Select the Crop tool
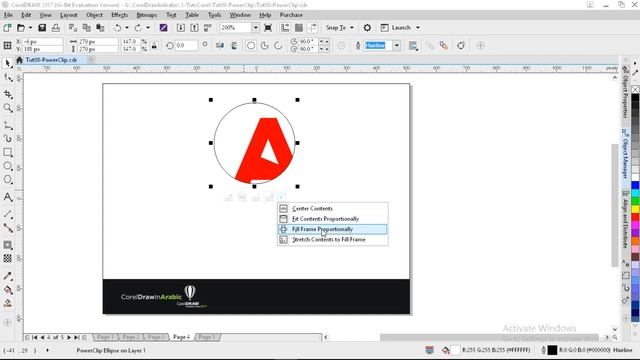 (7, 94)
